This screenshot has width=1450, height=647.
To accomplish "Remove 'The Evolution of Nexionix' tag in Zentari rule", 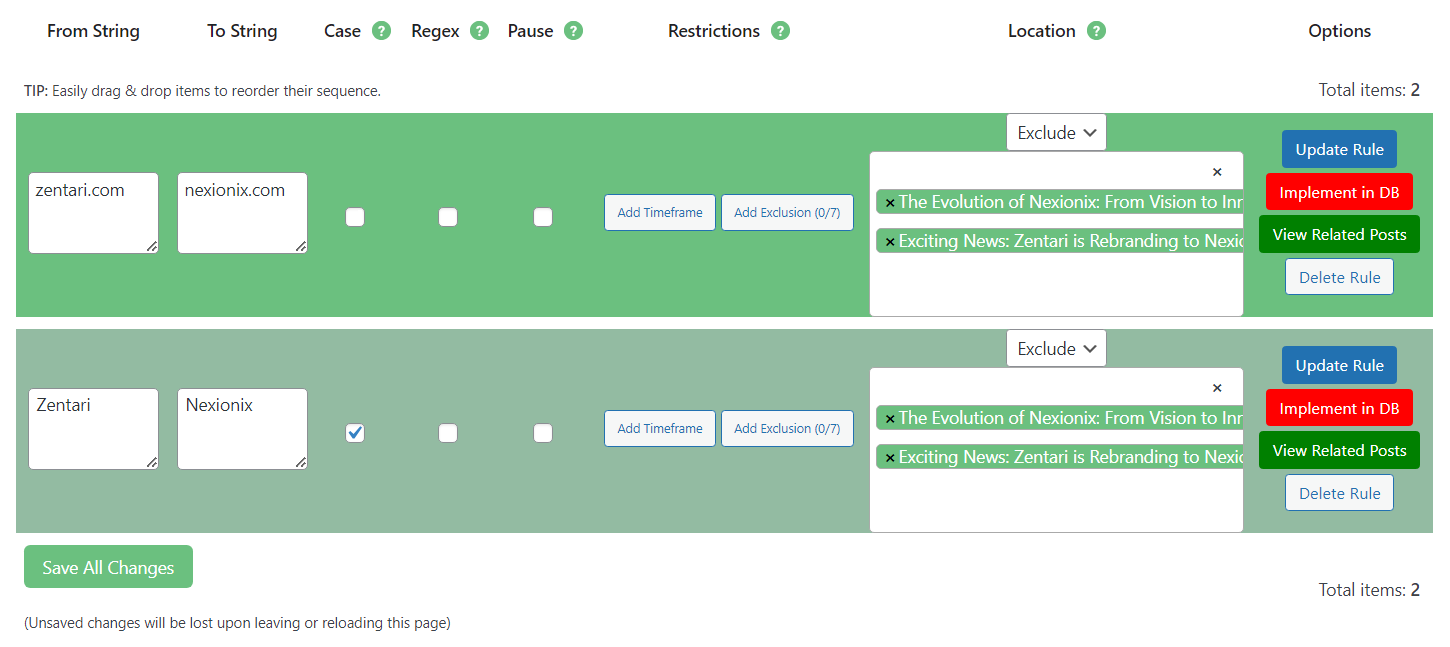I will pyautogui.click(x=890, y=419).
